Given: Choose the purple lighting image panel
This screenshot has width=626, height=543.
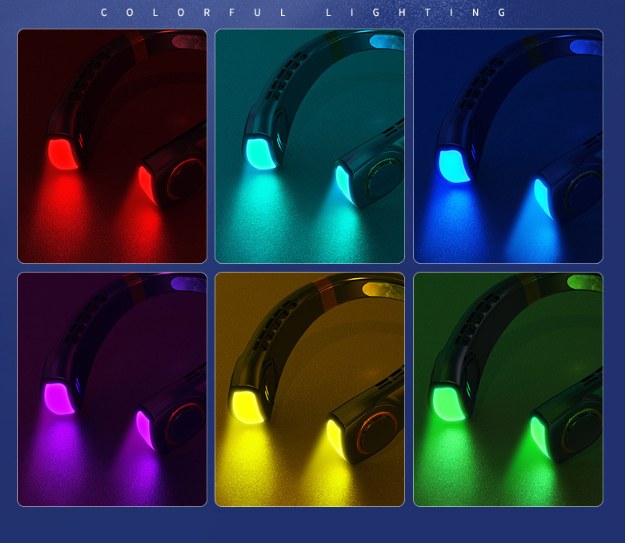Looking at the screenshot, I should (112, 389).
